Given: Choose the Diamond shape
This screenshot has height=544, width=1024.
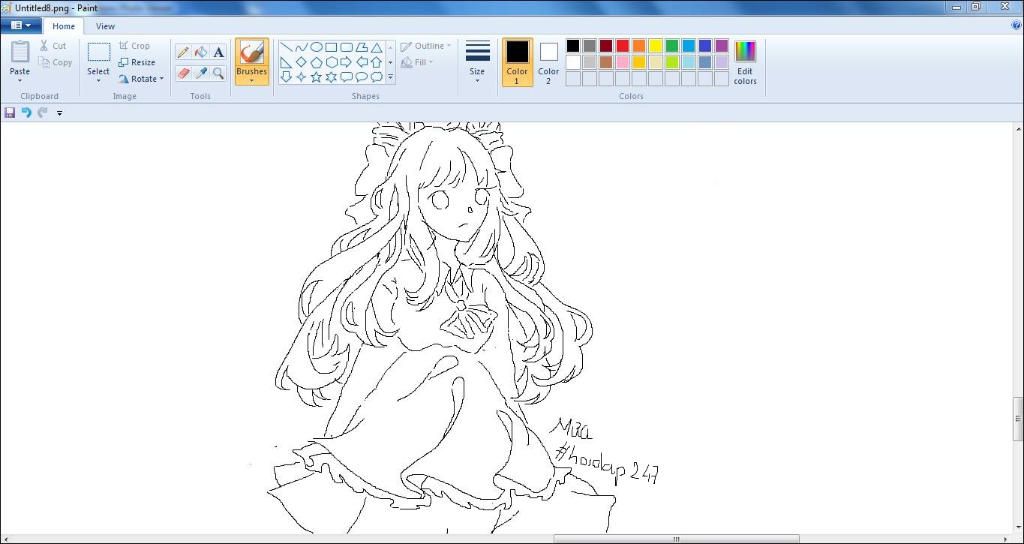Looking at the screenshot, I should [301, 62].
